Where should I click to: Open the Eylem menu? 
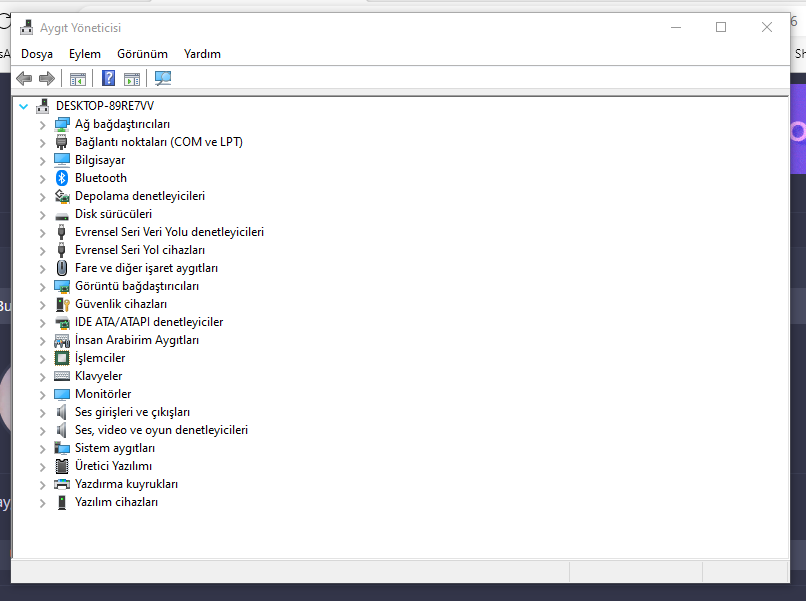85,54
